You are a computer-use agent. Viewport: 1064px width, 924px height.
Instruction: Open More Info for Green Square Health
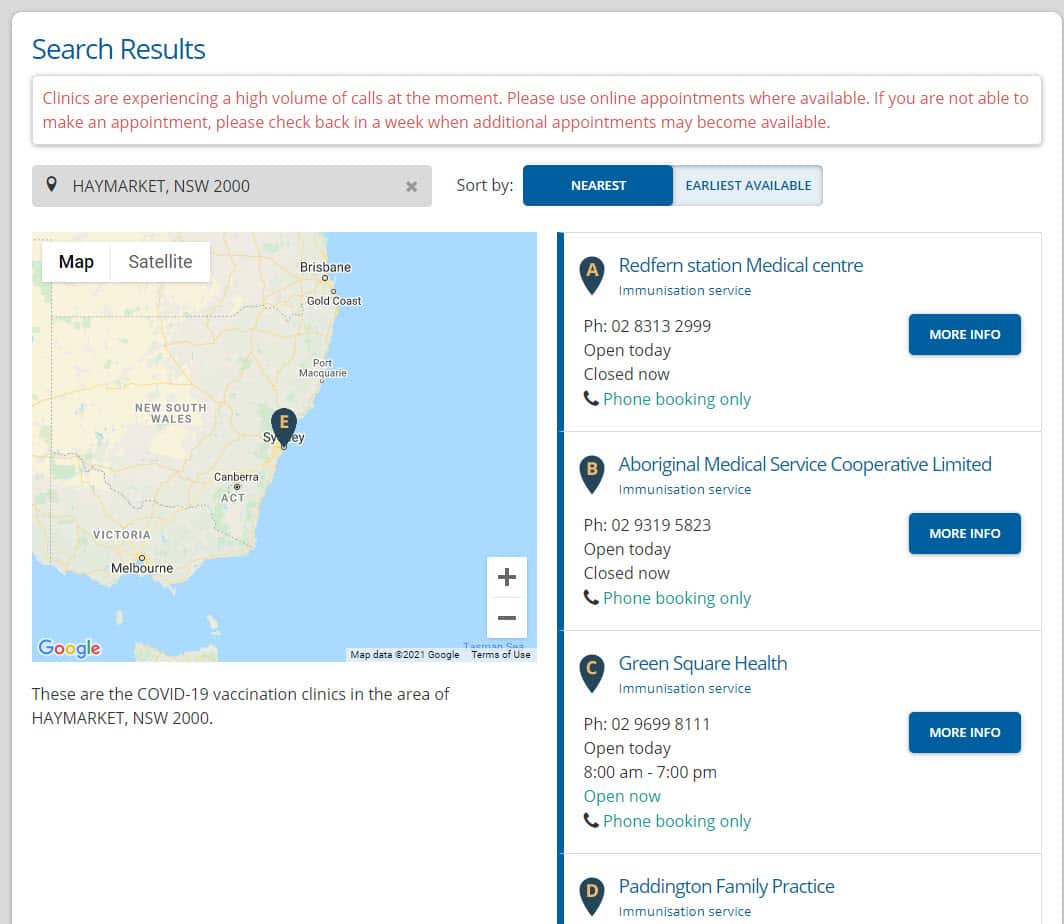(964, 732)
